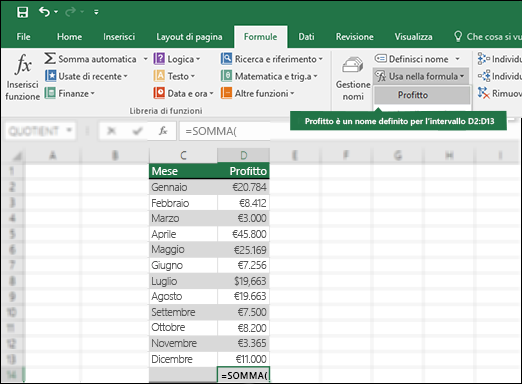Save the workbook using the floppy icon
Screen dimensions: 522x384
22,12
